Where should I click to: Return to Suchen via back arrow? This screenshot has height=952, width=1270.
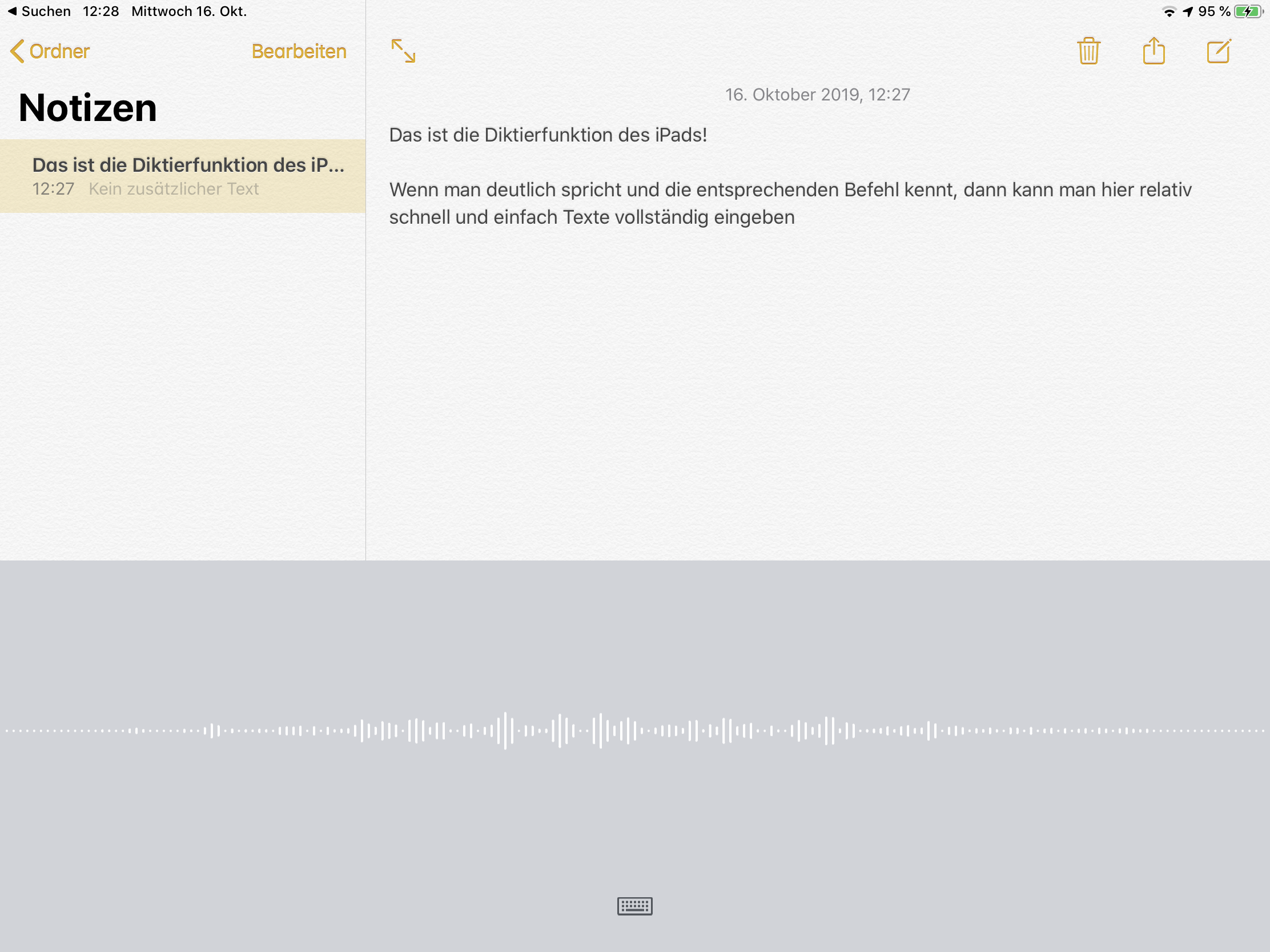38,11
